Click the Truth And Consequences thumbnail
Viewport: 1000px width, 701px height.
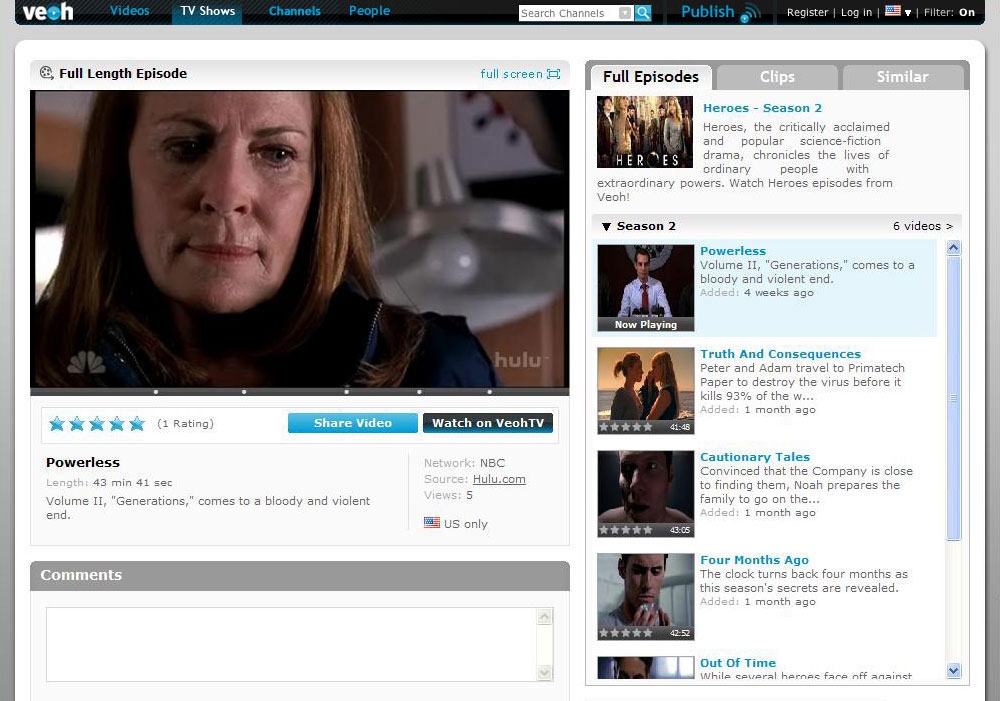645,390
